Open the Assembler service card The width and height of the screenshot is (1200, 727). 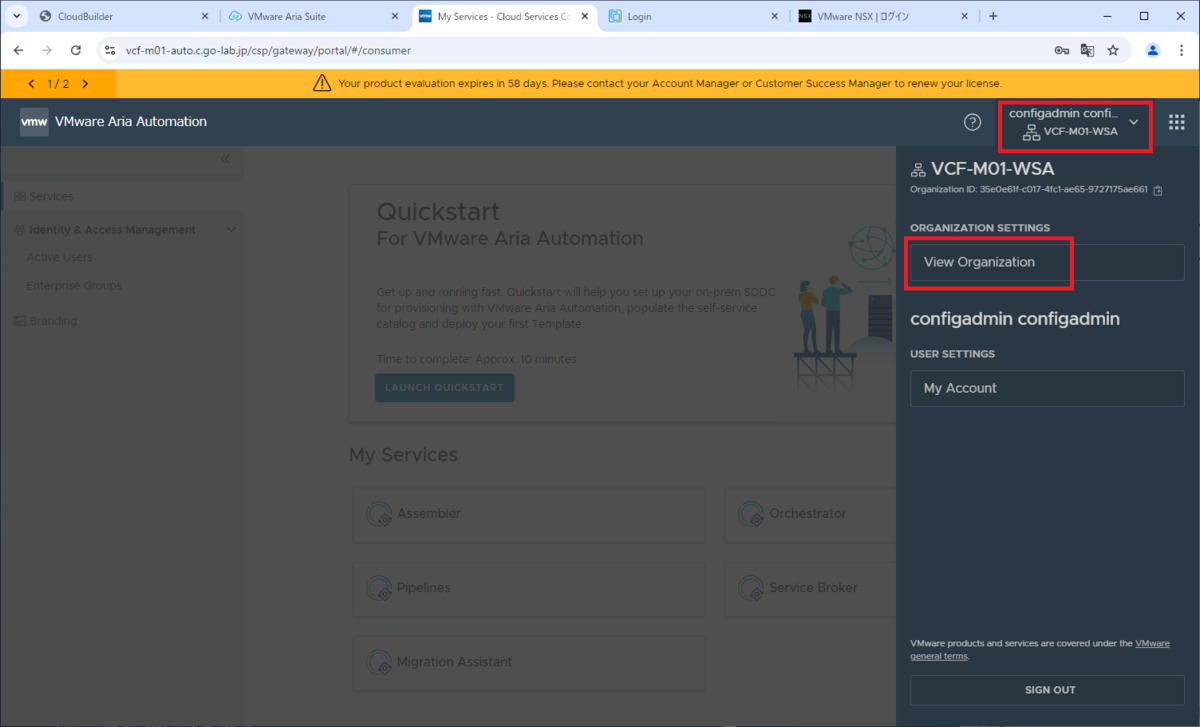(x=529, y=514)
